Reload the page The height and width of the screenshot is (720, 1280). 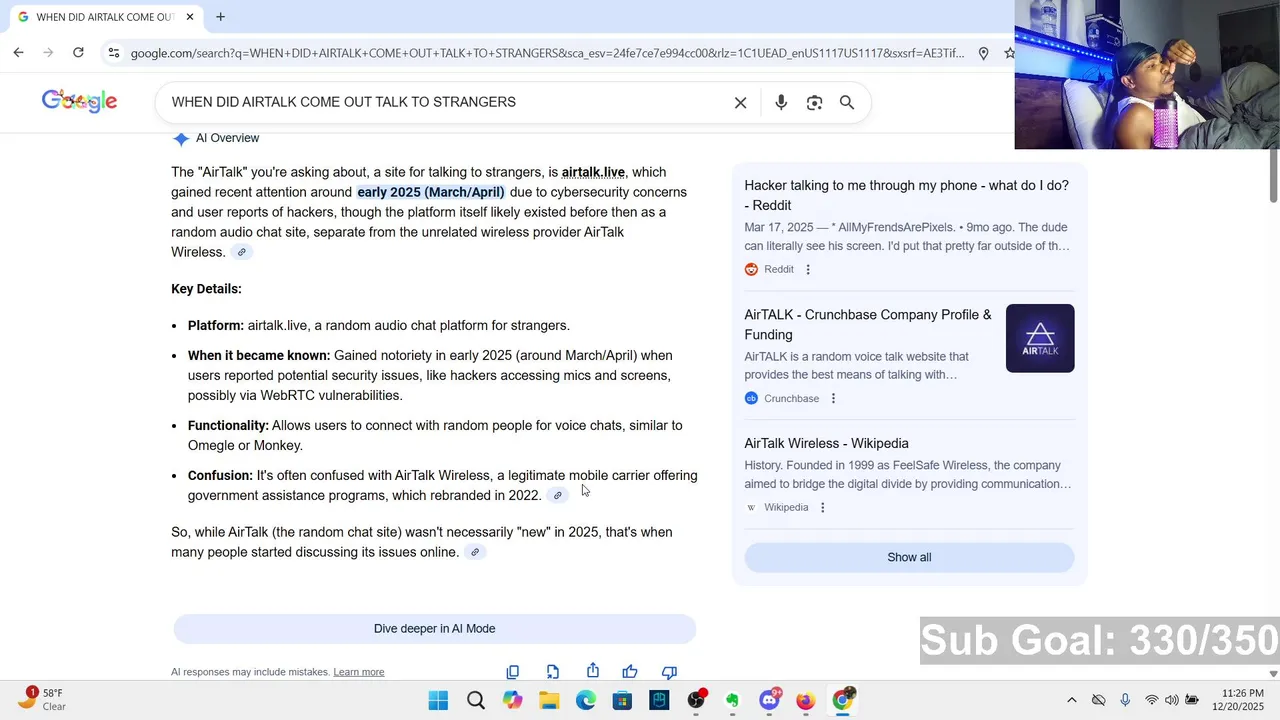tap(78, 53)
